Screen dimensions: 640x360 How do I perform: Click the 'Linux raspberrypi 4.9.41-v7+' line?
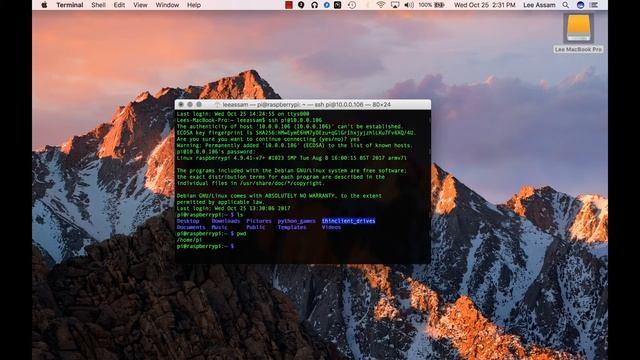(292, 158)
